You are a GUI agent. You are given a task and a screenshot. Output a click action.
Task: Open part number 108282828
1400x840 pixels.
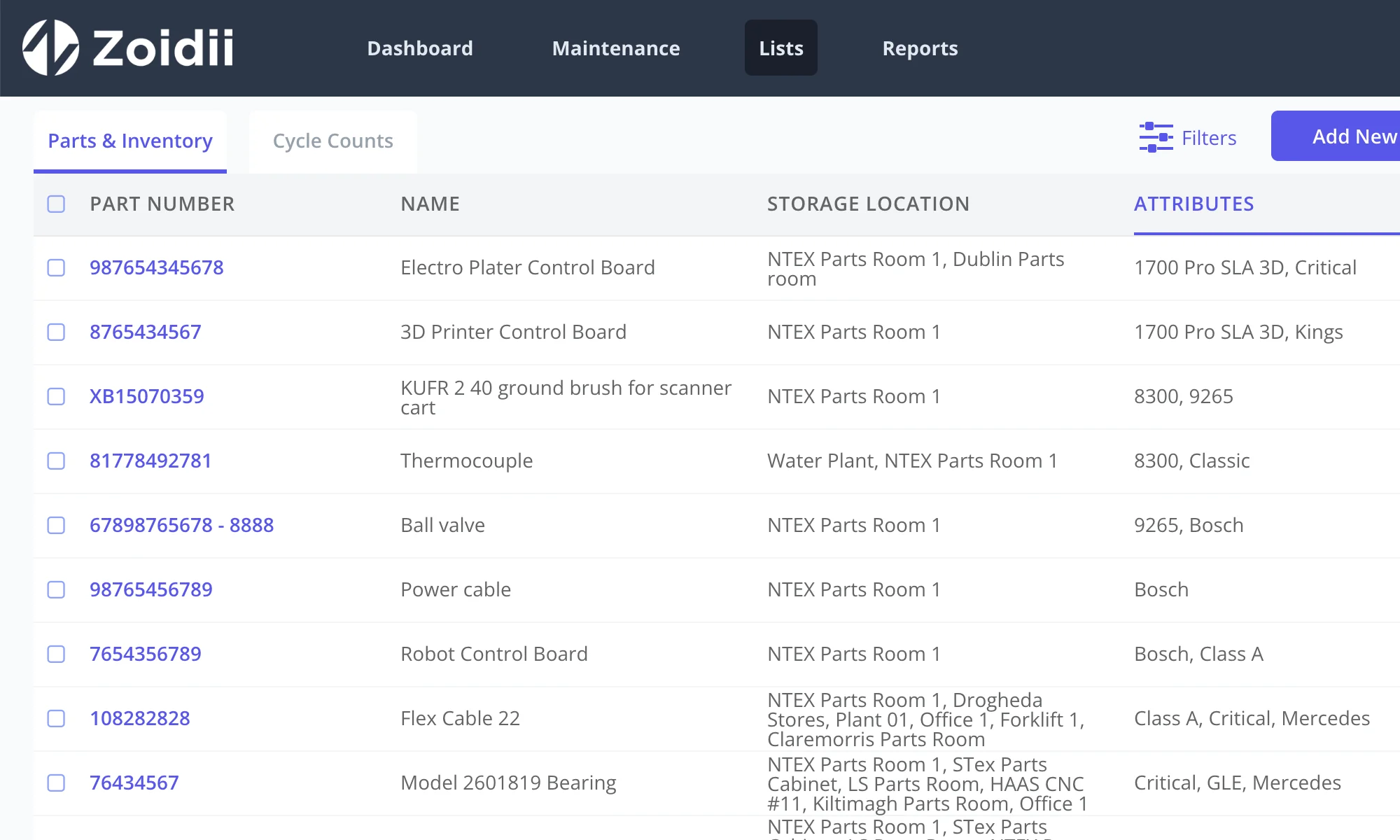click(x=140, y=718)
